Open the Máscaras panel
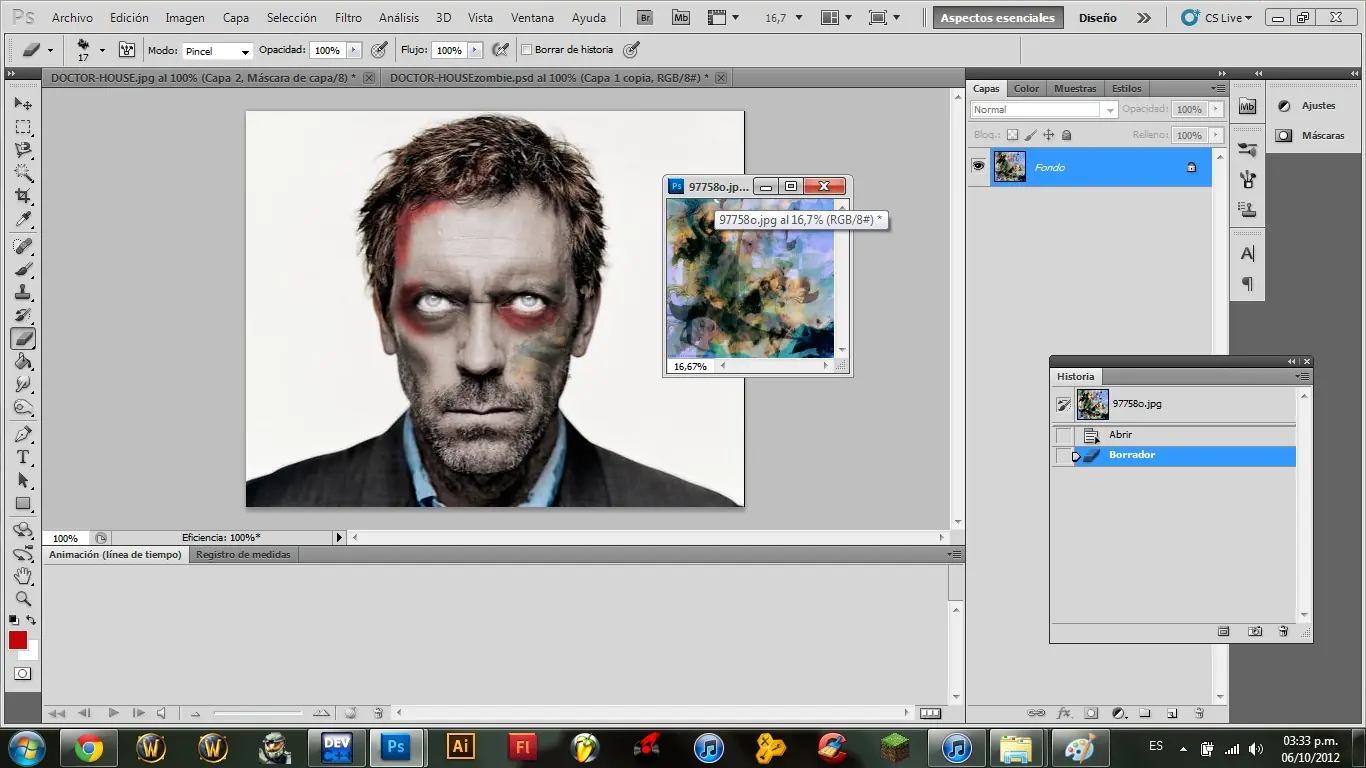This screenshot has width=1366, height=768. 1322,135
